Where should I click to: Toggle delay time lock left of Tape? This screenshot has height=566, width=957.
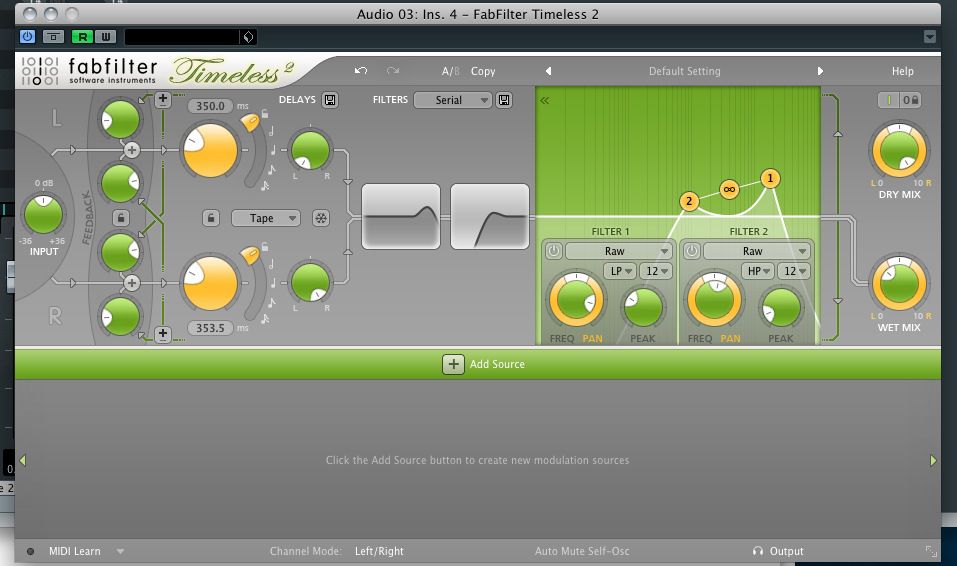[x=211, y=218]
